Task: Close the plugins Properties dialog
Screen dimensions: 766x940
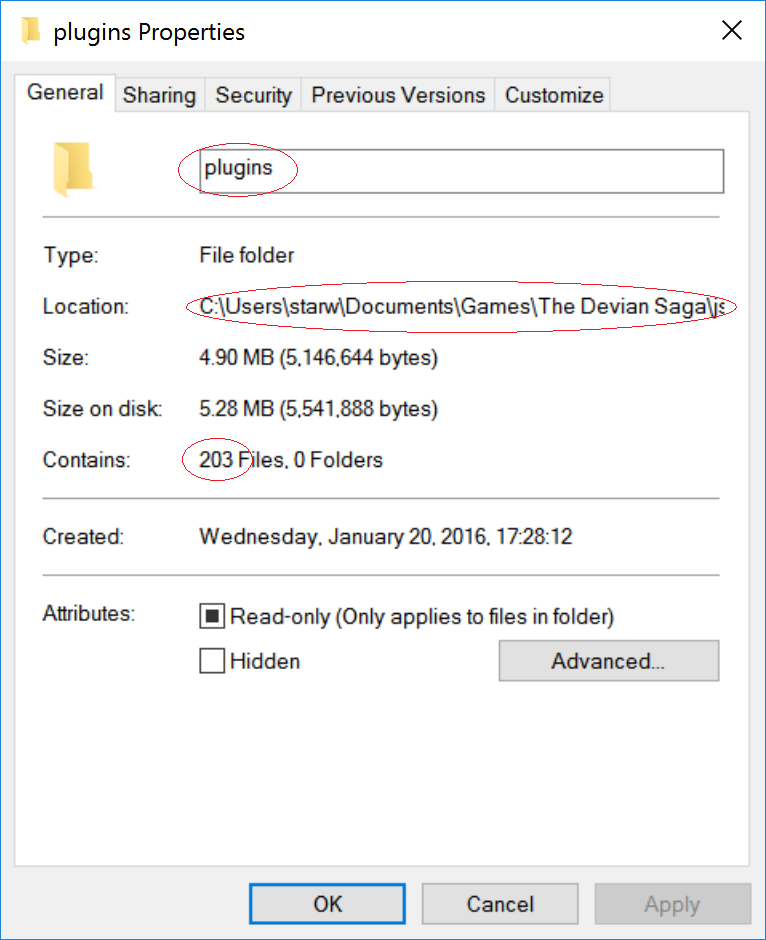Action: pyautogui.click(x=732, y=30)
